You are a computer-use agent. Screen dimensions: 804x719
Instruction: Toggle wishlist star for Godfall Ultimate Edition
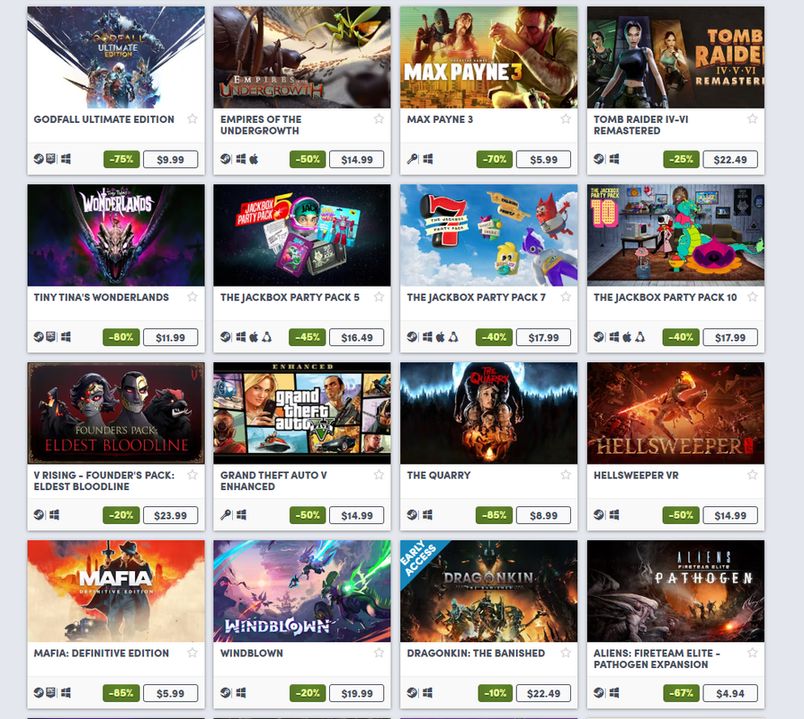point(192,119)
